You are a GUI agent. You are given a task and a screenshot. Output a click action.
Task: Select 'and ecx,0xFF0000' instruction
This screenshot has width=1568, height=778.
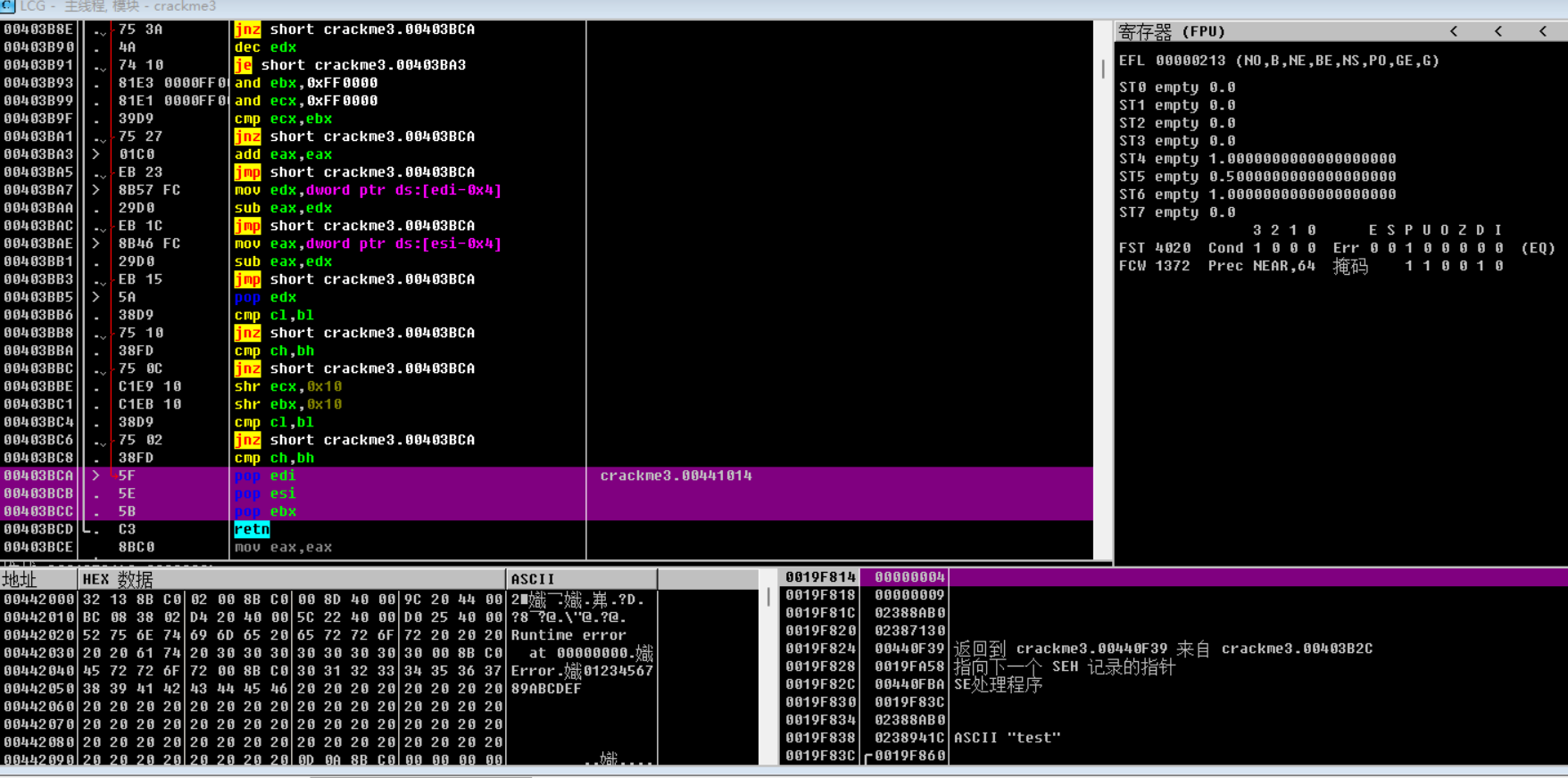coord(546,101)
